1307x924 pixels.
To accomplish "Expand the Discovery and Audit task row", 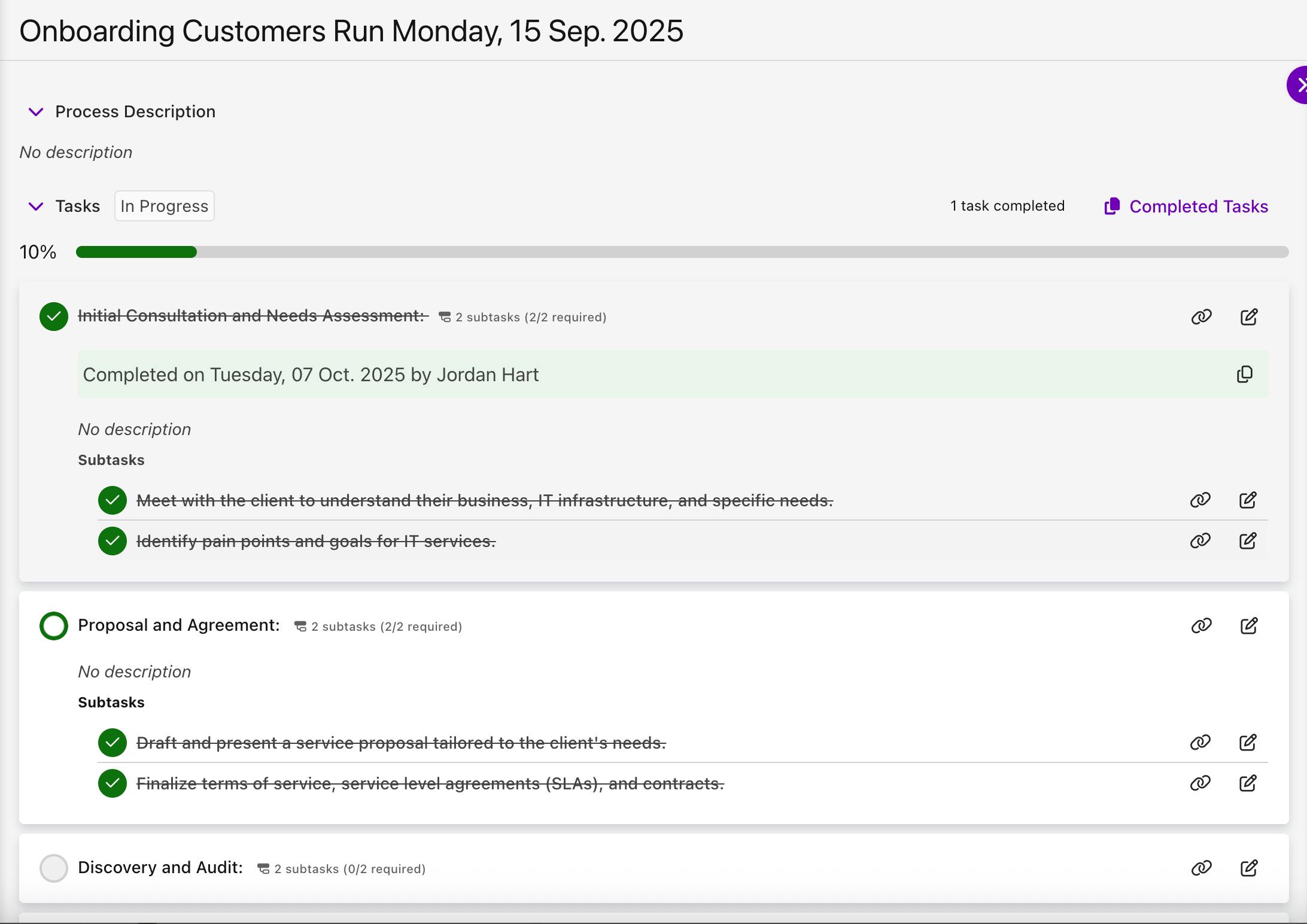I will click(160, 868).
